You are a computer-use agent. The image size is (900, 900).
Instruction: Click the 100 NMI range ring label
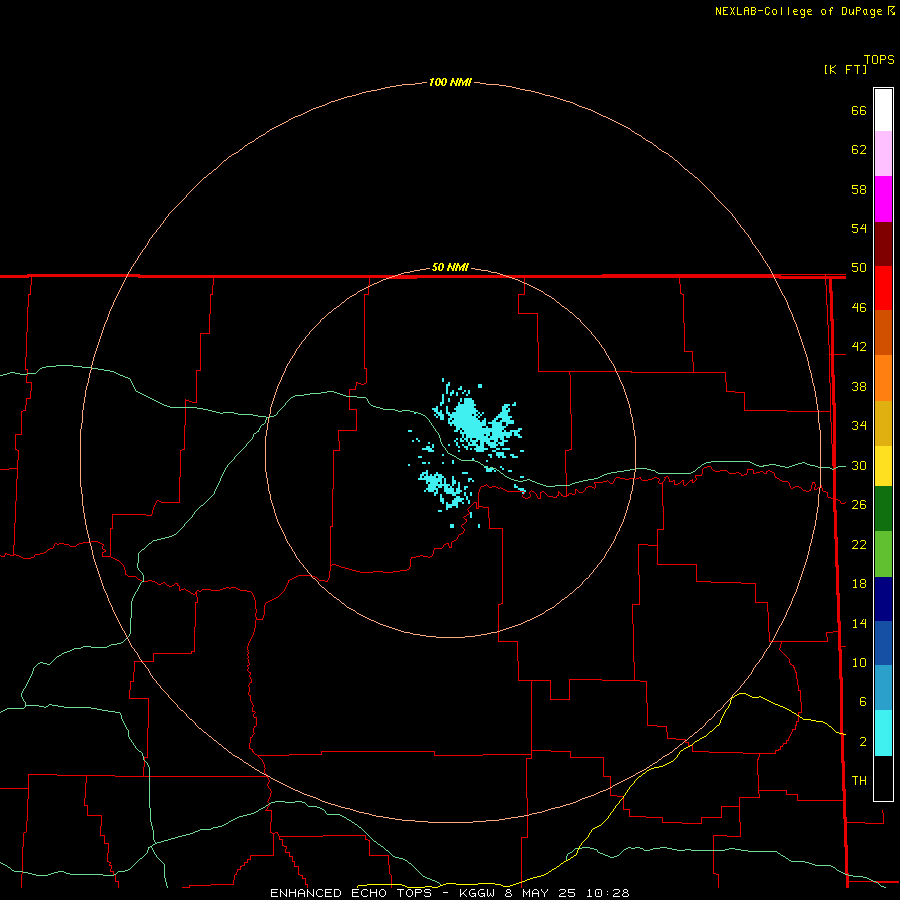click(x=450, y=83)
